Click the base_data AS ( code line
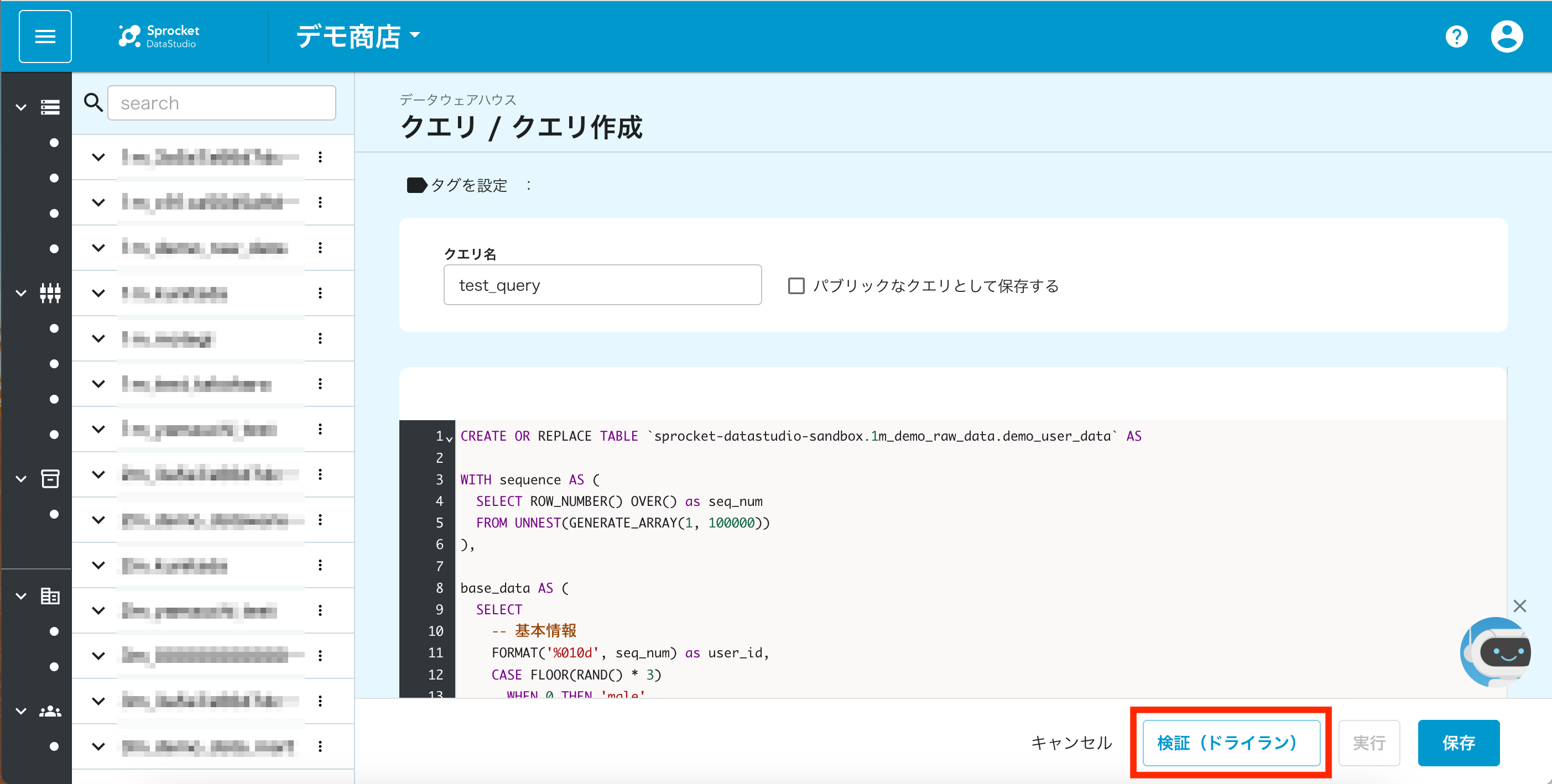 (514, 588)
